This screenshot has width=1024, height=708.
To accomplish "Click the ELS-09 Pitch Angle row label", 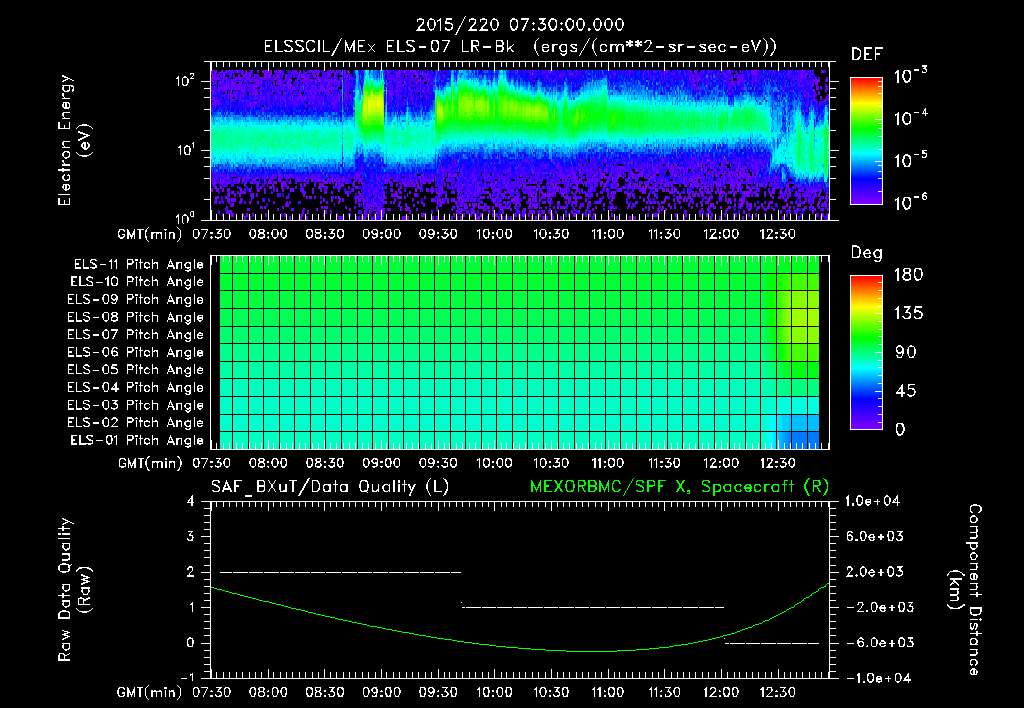I will [136, 300].
